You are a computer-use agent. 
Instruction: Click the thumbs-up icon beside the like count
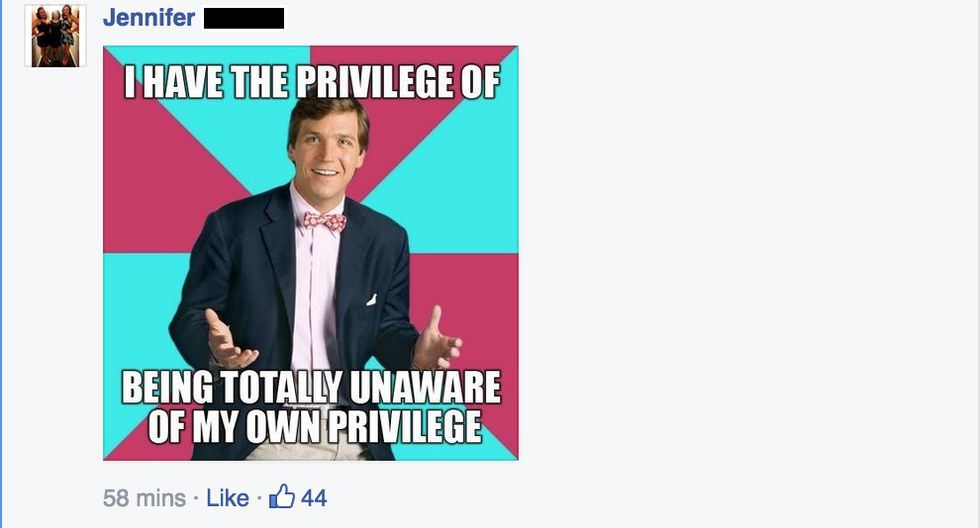pos(282,497)
